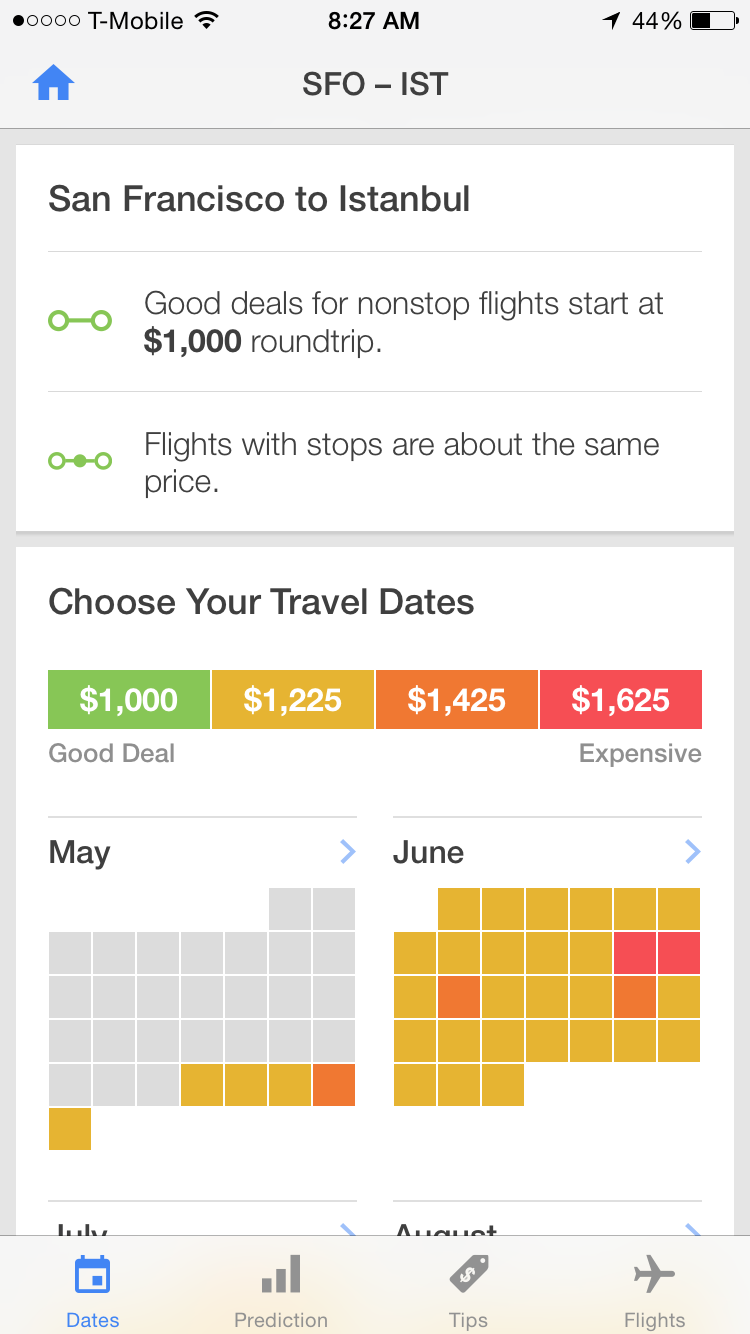750x1334 pixels.
Task: Open the Dates tab calendar icon
Action: pos(92,1276)
